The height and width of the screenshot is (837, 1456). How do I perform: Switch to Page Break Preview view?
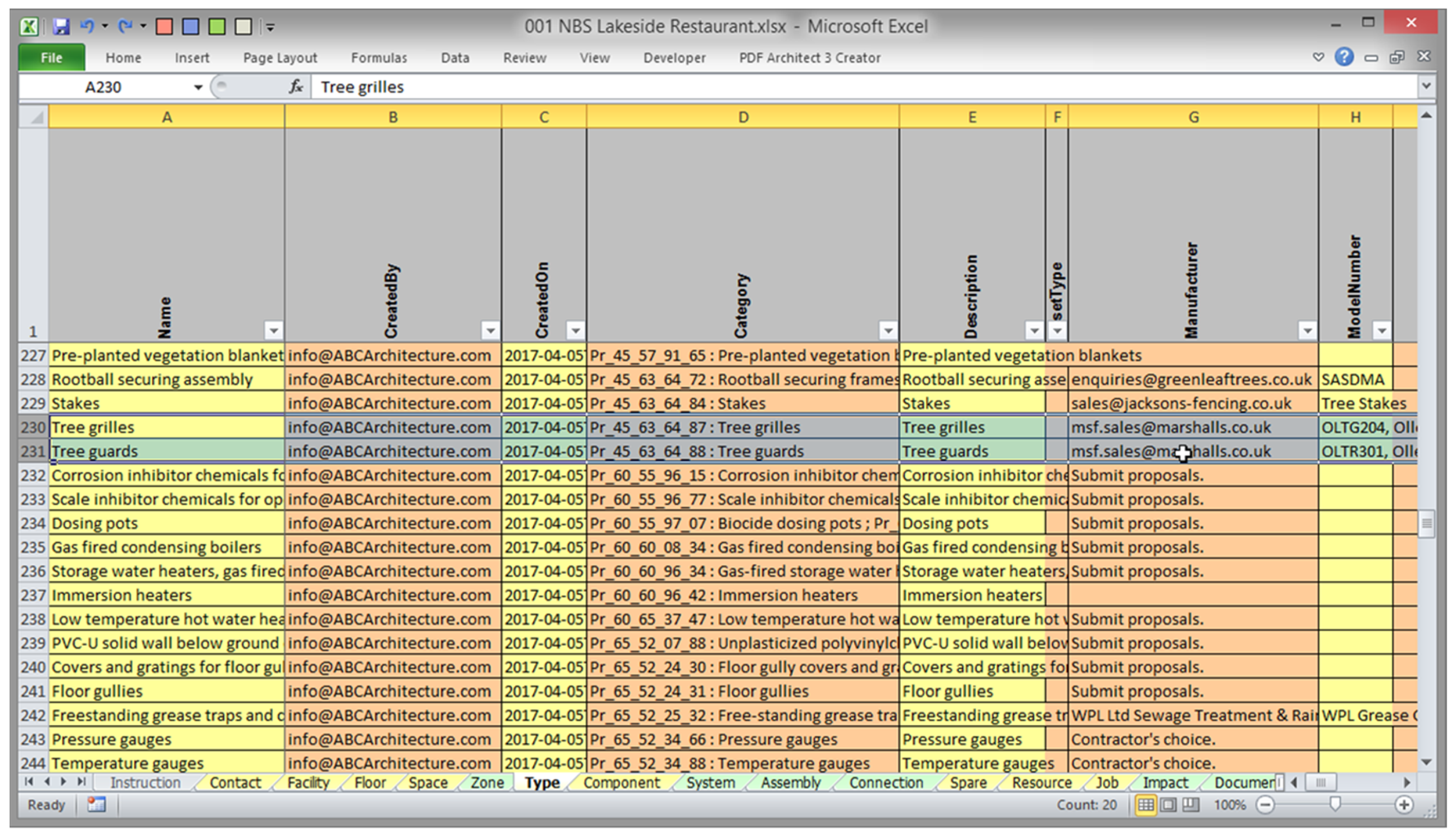click(x=1190, y=805)
